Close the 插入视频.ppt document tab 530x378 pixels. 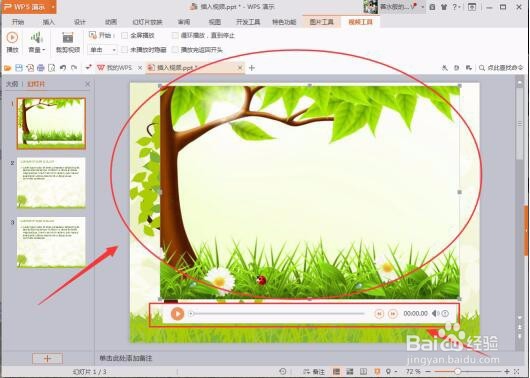tap(240, 68)
